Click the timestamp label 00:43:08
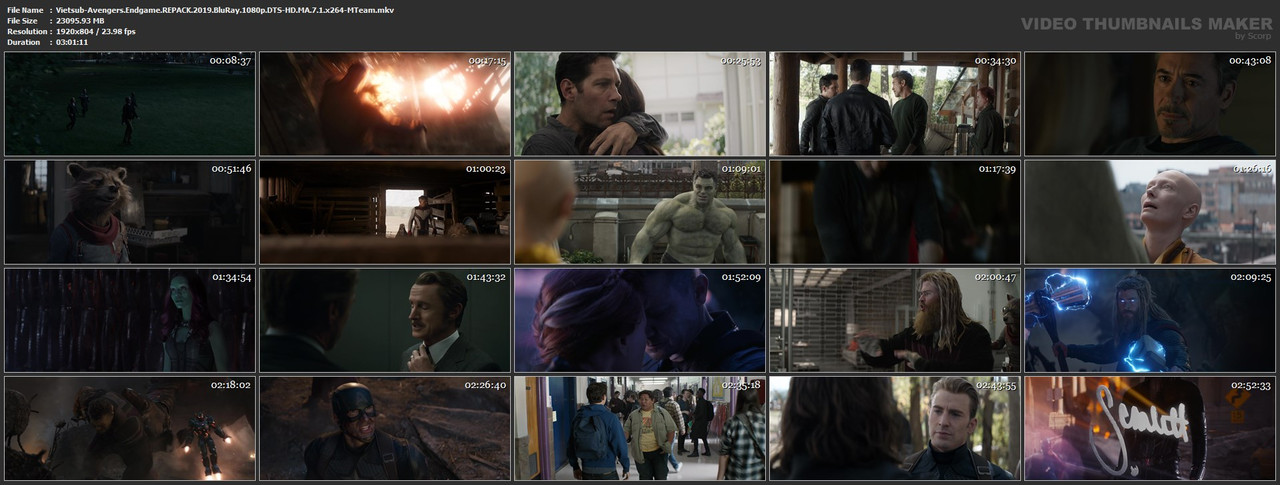This screenshot has width=1280, height=485. pyautogui.click(x=1251, y=60)
